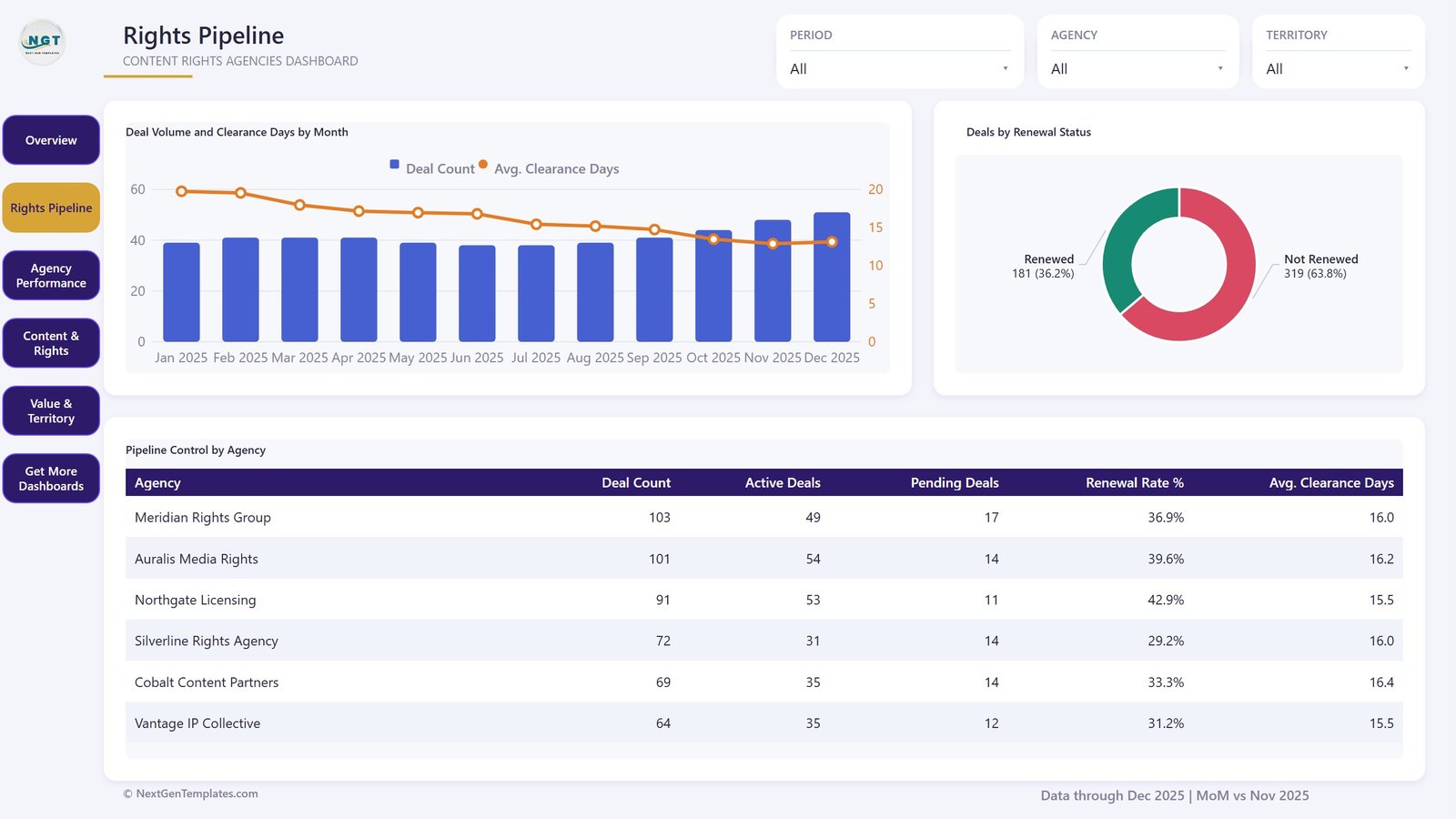Open the Territory filter dropdown arrow
The image size is (1456, 819).
[1406, 69]
